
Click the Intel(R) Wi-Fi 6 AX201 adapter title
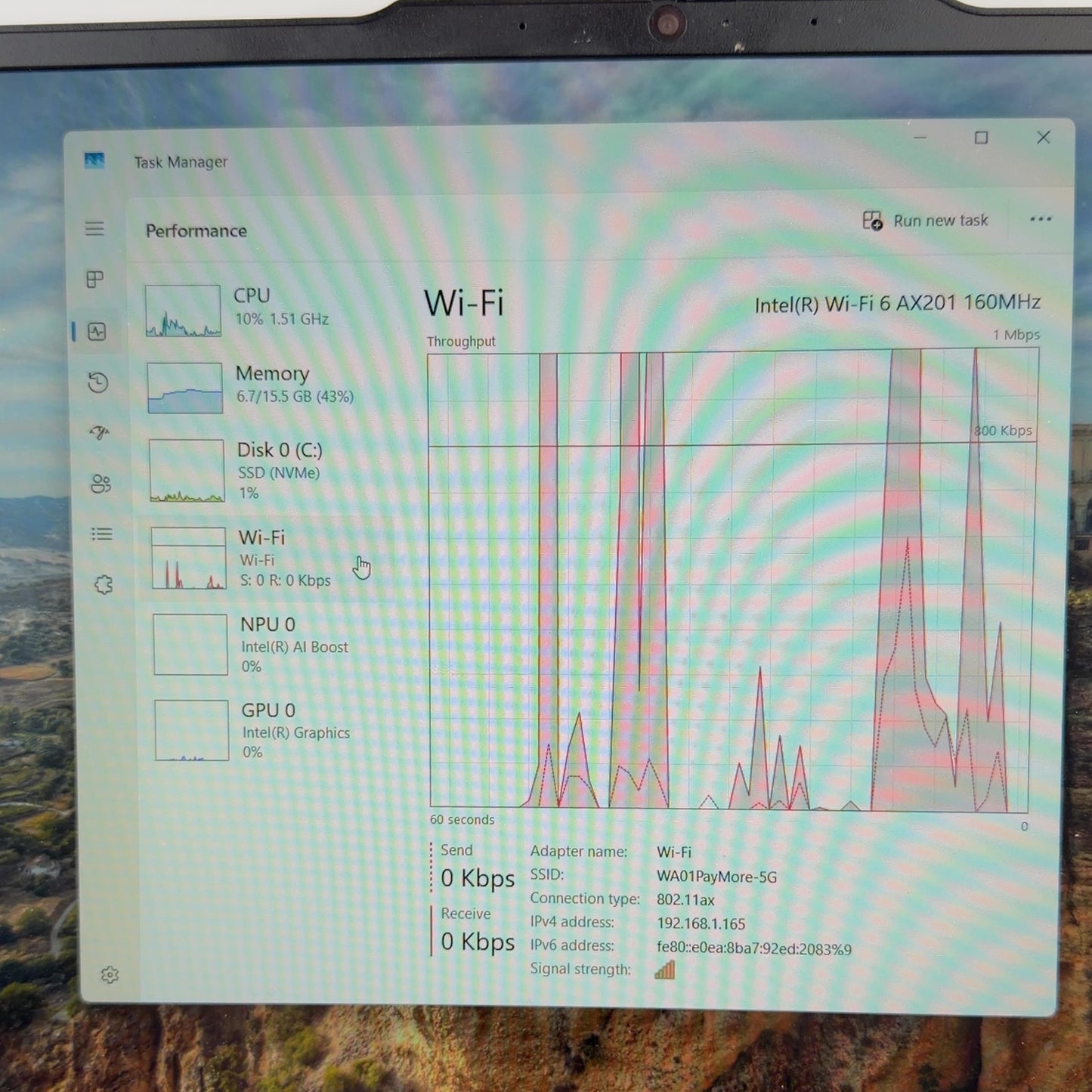898,304
